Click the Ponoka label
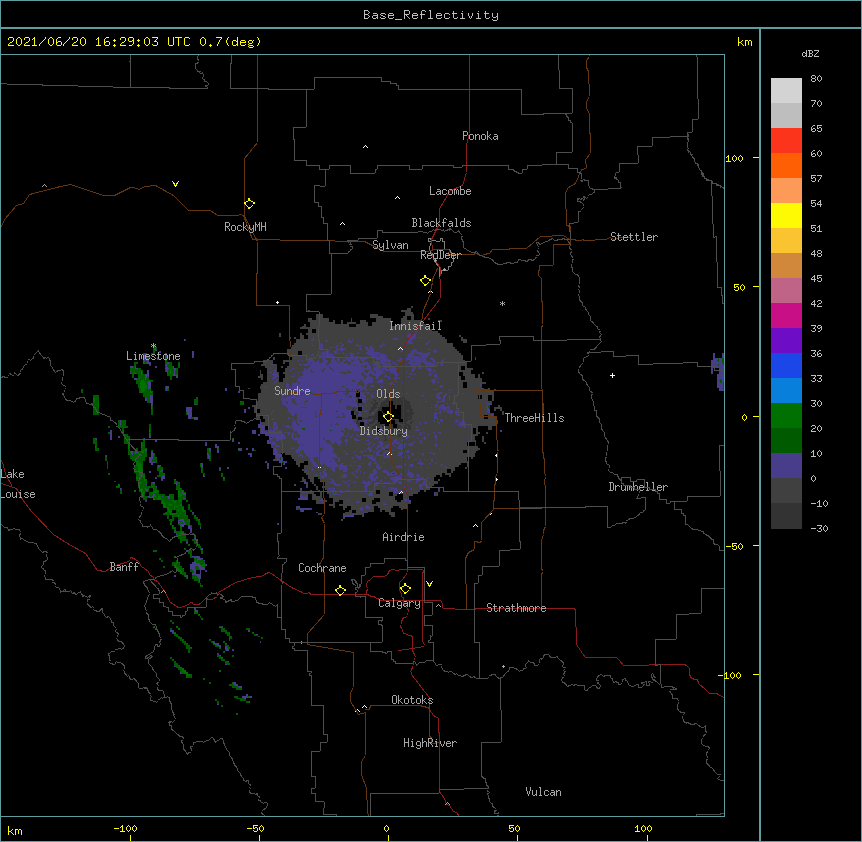The width and height of the screenshot is (862, 842). point(480,136)
